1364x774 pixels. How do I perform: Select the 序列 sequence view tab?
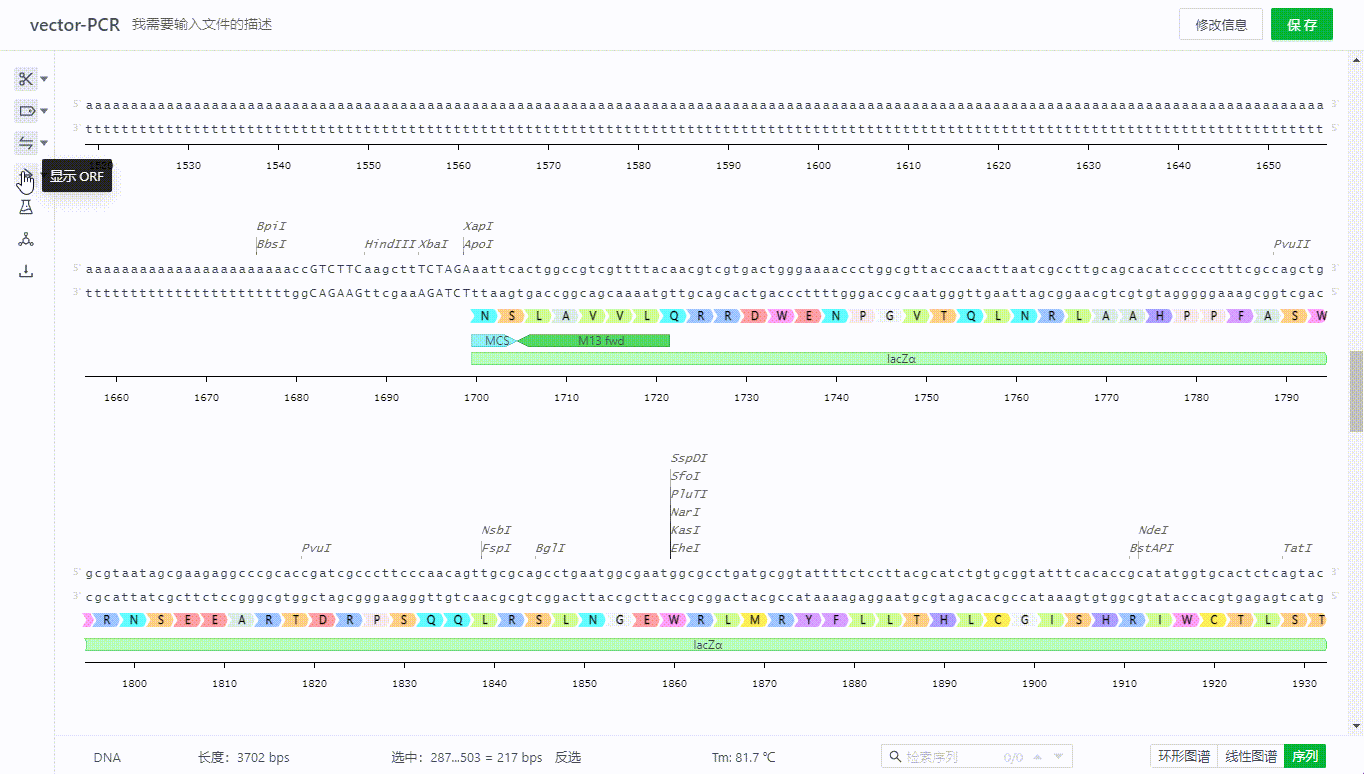(x=1304, y=757)
